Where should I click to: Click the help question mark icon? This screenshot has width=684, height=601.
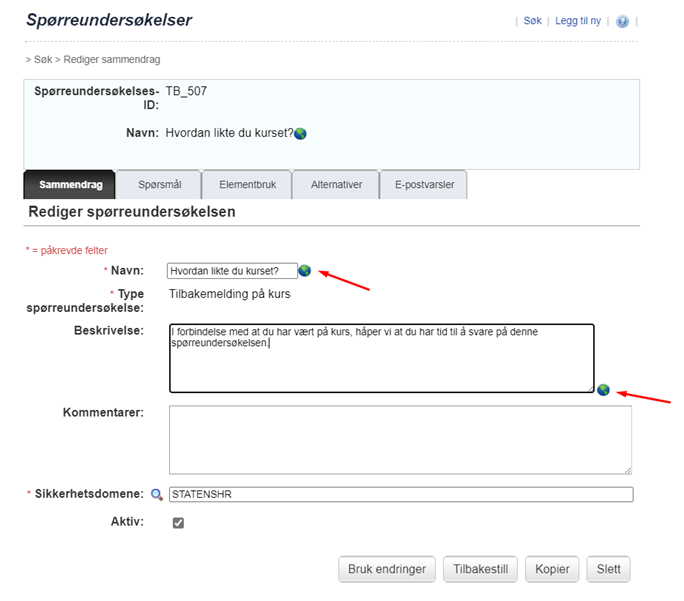point(622,21)
